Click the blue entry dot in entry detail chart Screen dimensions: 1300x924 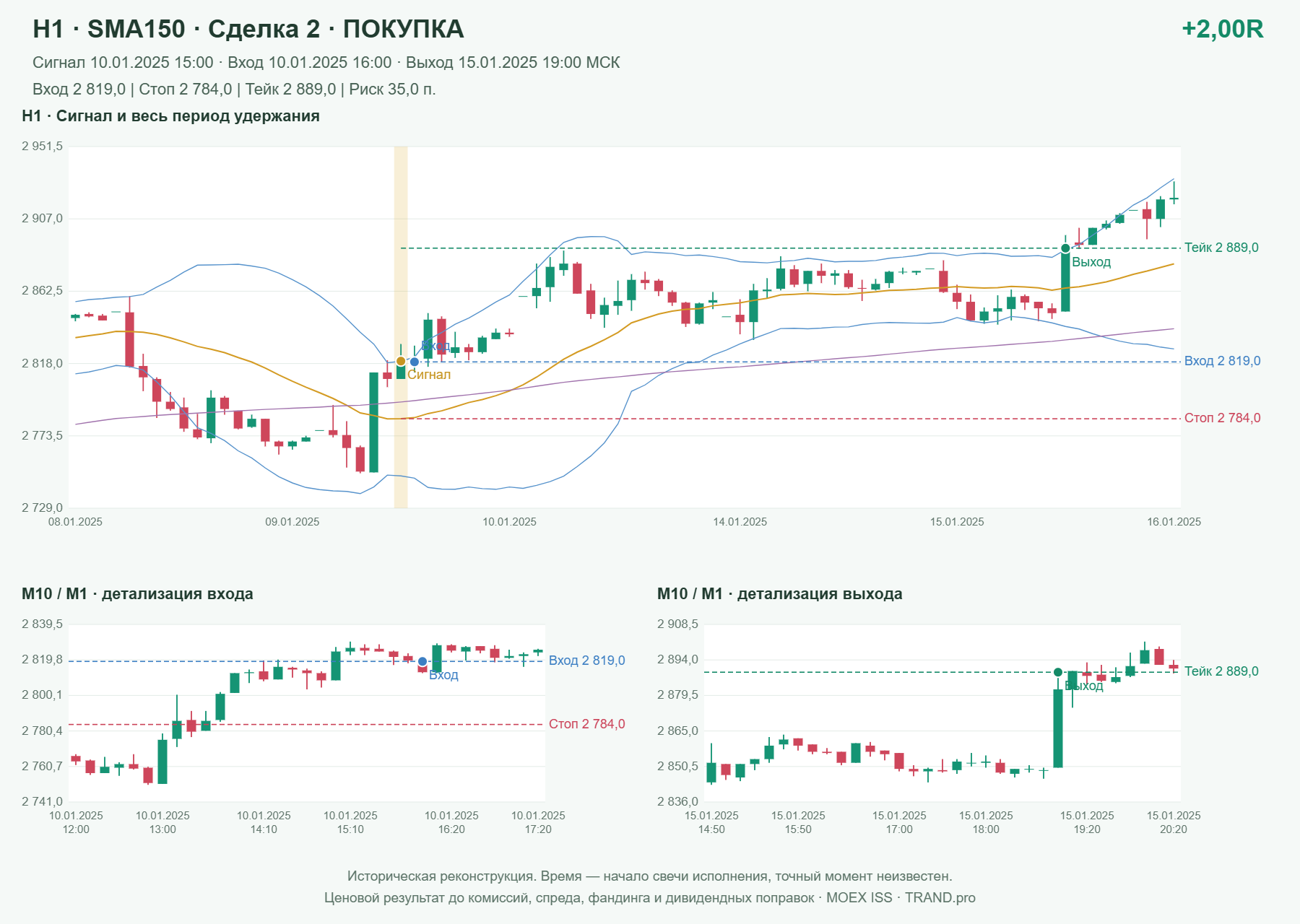click(x=422, y=661)
